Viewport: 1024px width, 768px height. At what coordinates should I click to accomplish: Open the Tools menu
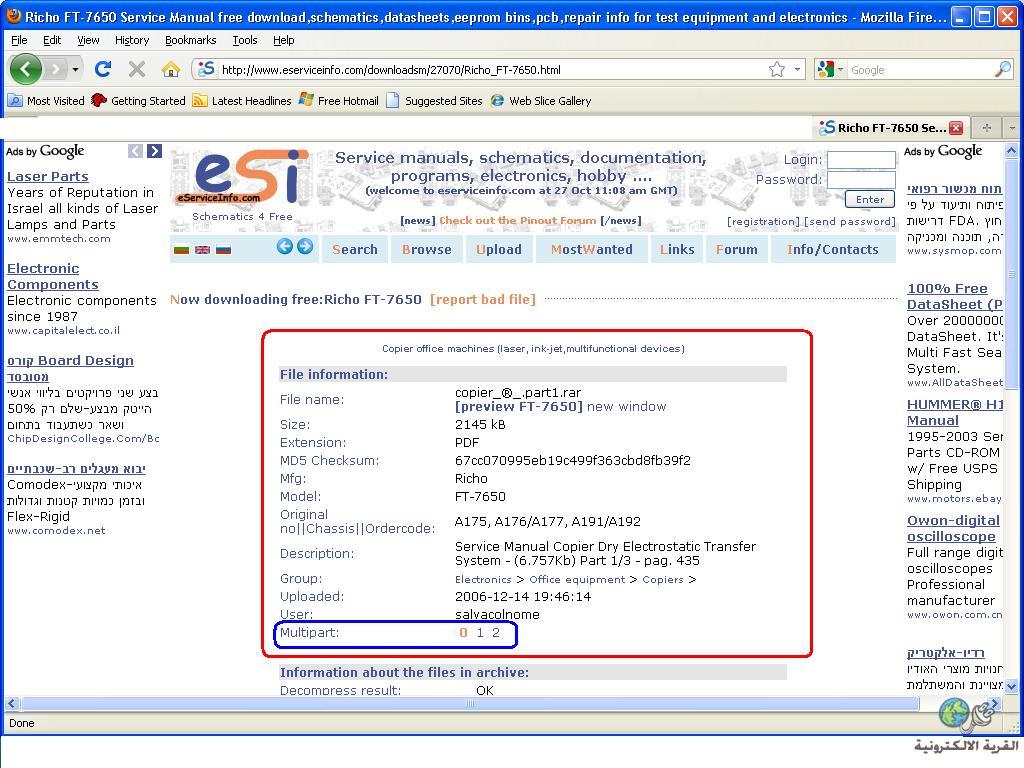tap(245, 40)
